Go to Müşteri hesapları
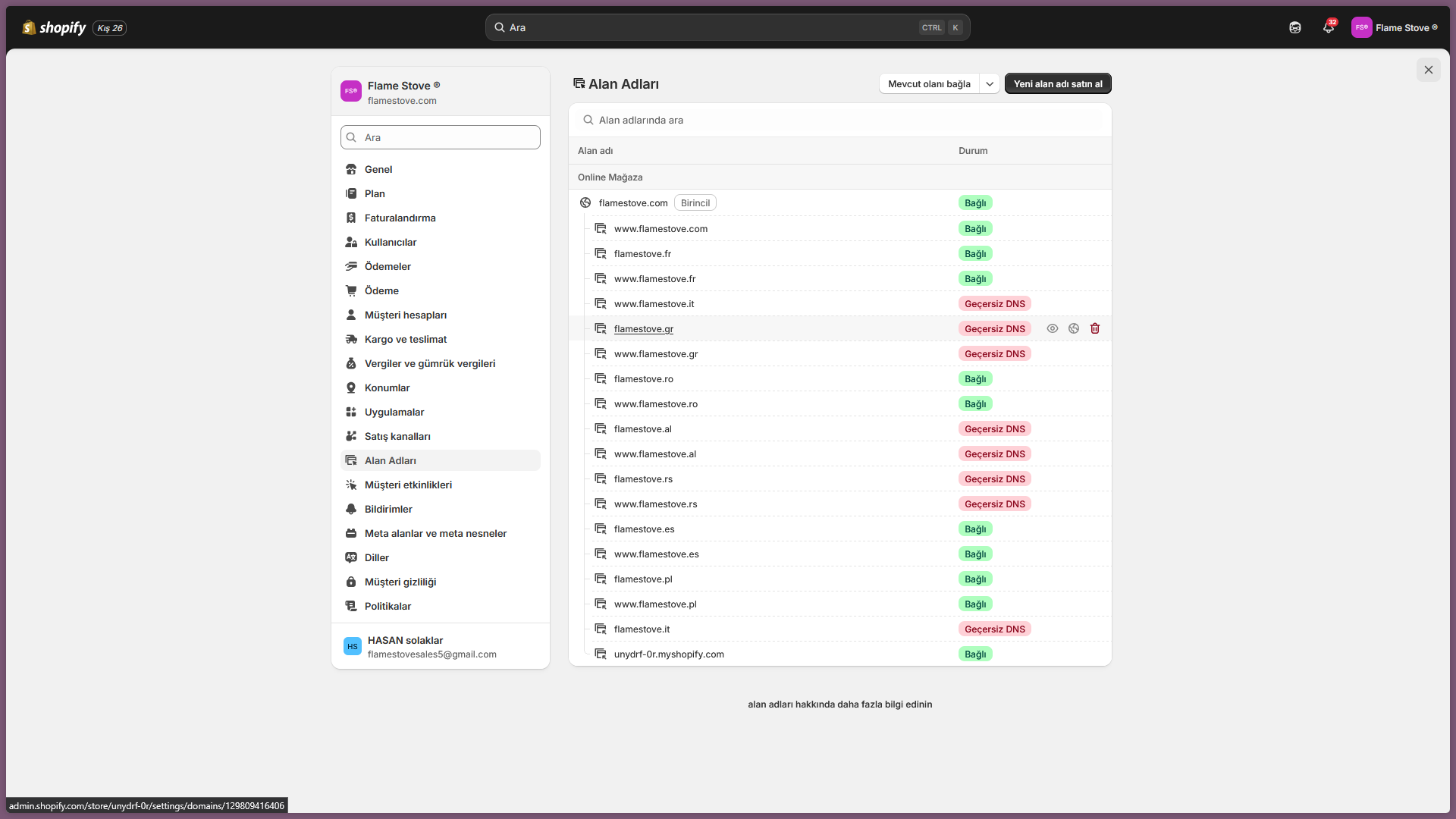The width and height of the screenshot is (1456, 819). coord(441,315)
